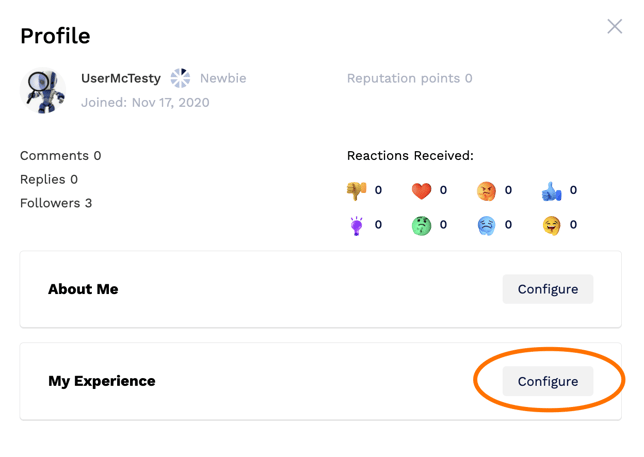Click the tongue-out laughing face reaction icon
644x457 pixels.
click(x=551, y=225)
